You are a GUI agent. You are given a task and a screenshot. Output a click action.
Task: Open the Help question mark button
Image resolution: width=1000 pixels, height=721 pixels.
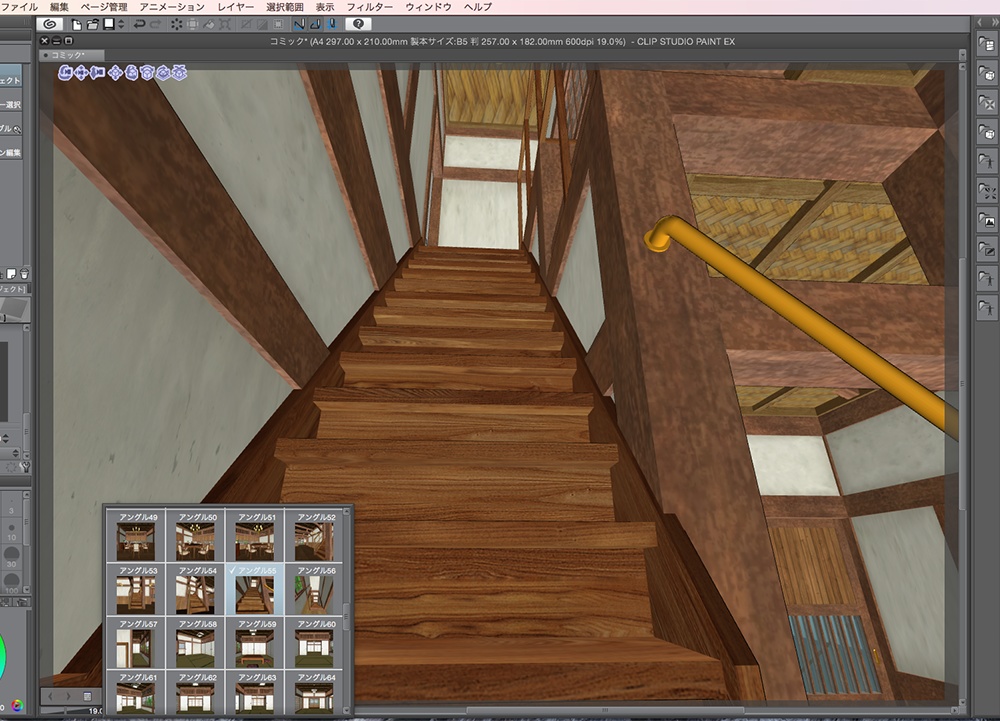pyautogui.click(x=358, y=24)
